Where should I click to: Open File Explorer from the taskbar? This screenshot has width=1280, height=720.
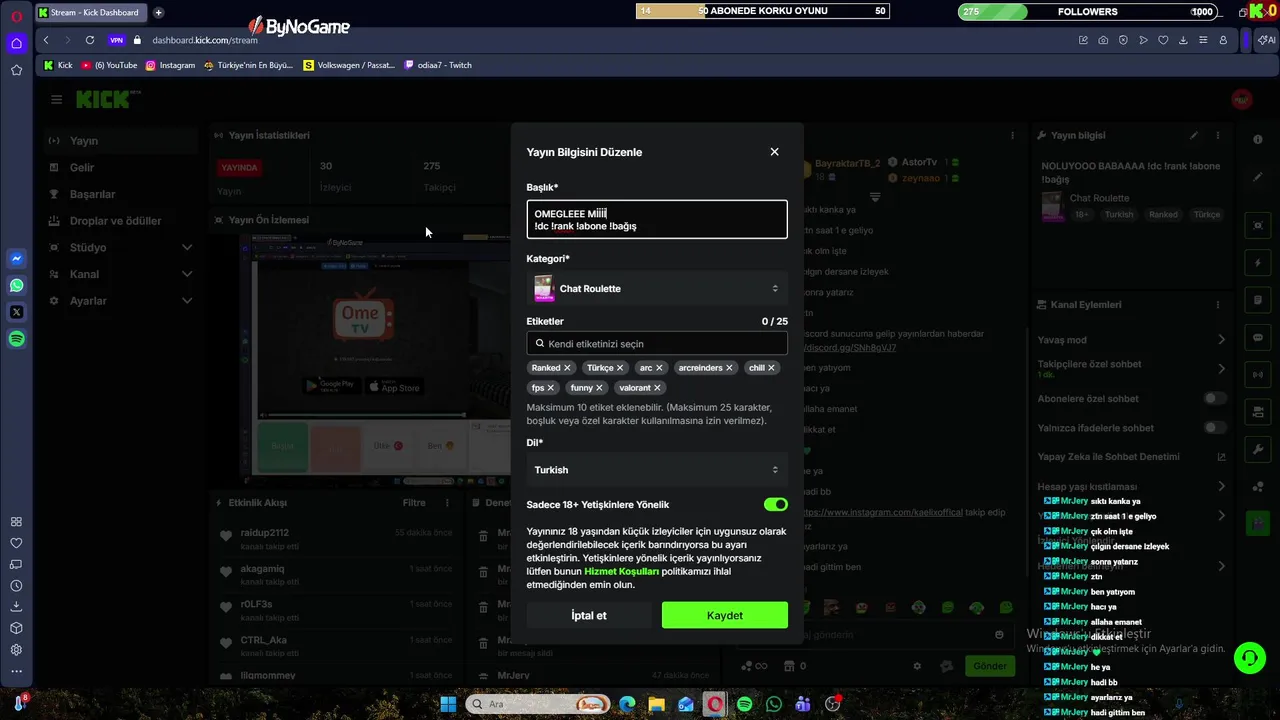[x=656, y=704]
